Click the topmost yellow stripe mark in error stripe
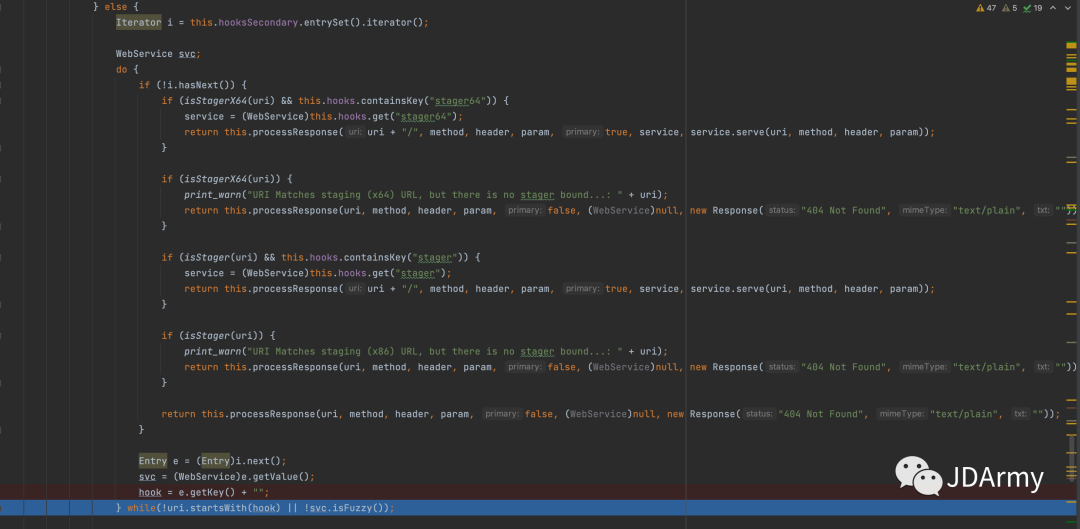The width and height of the screenshot is (1080, 529). point(1071,45)
